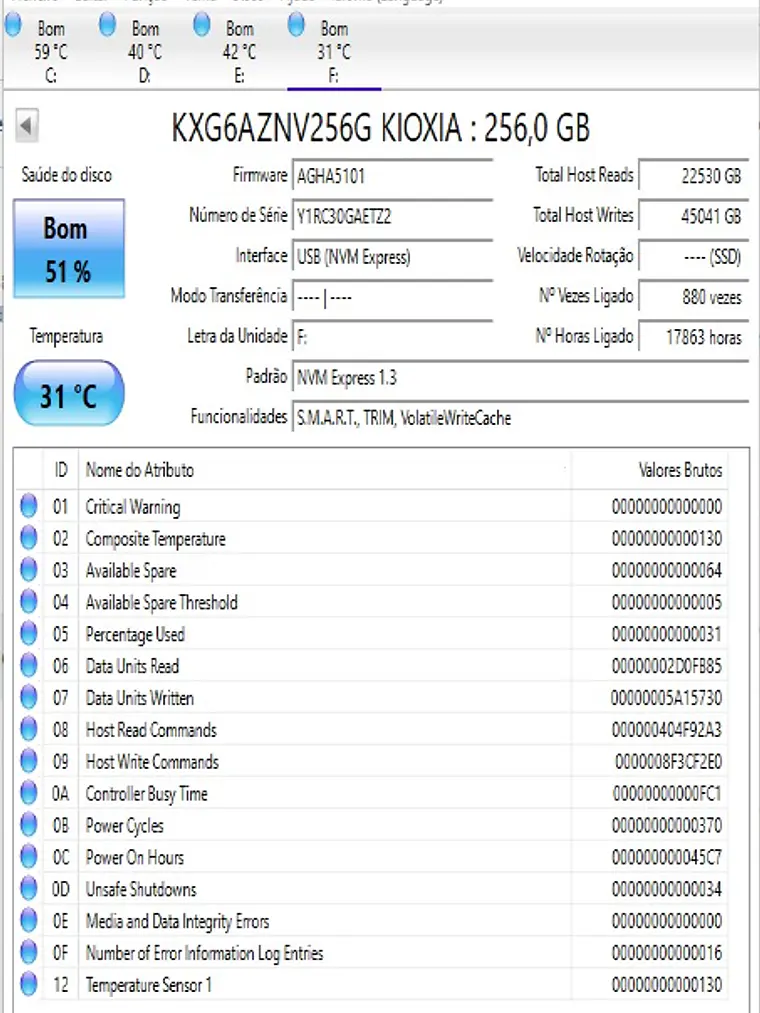
Task: Select the E: drive status icon
Action: [202, 25]
